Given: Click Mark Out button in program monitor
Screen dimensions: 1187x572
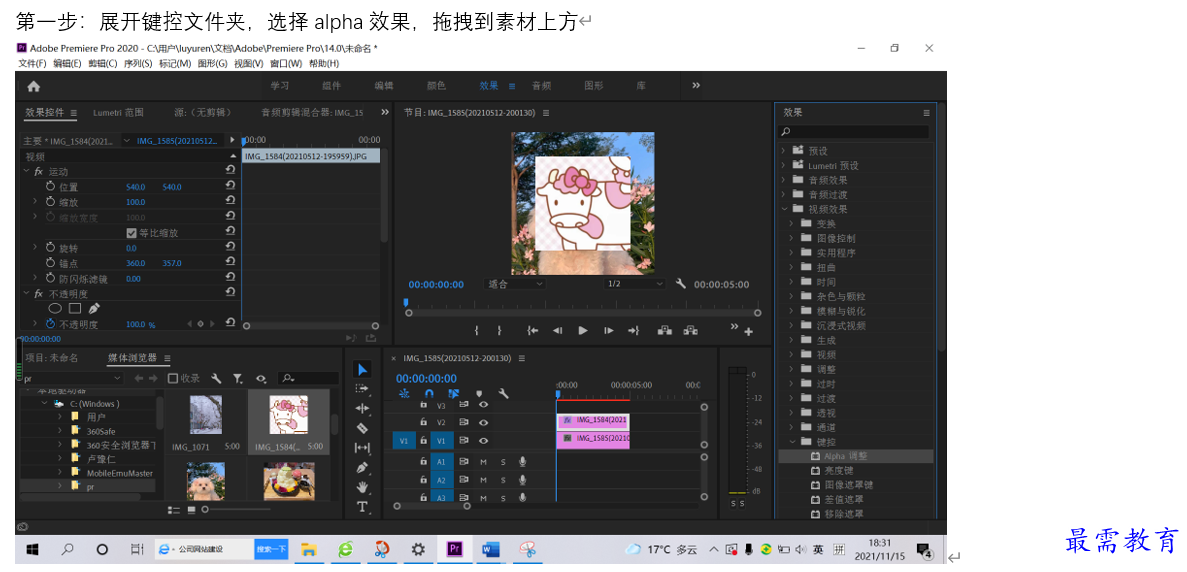Looking at the screenshot, I should (500, 331).
